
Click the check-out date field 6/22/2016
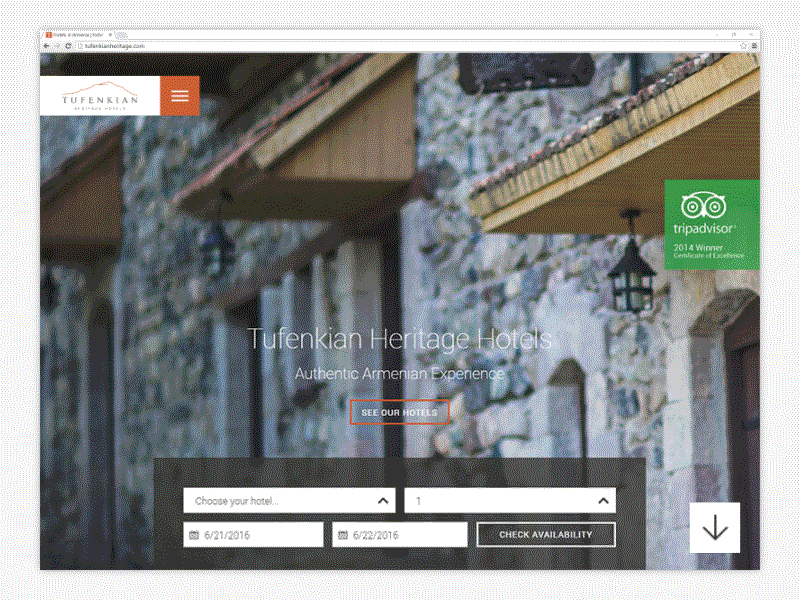click(399, 535)
